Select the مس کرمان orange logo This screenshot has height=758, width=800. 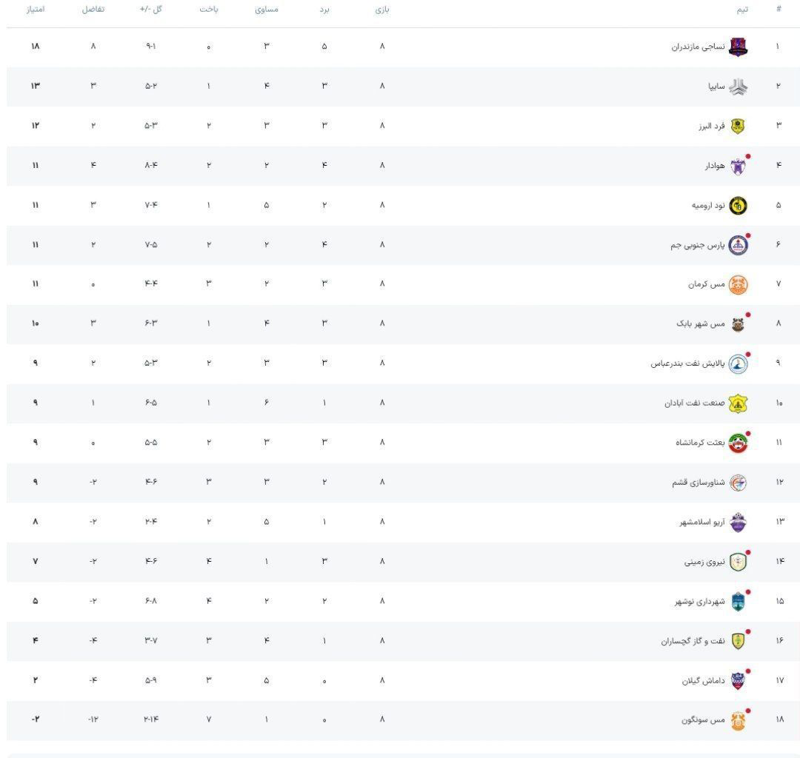737,284
